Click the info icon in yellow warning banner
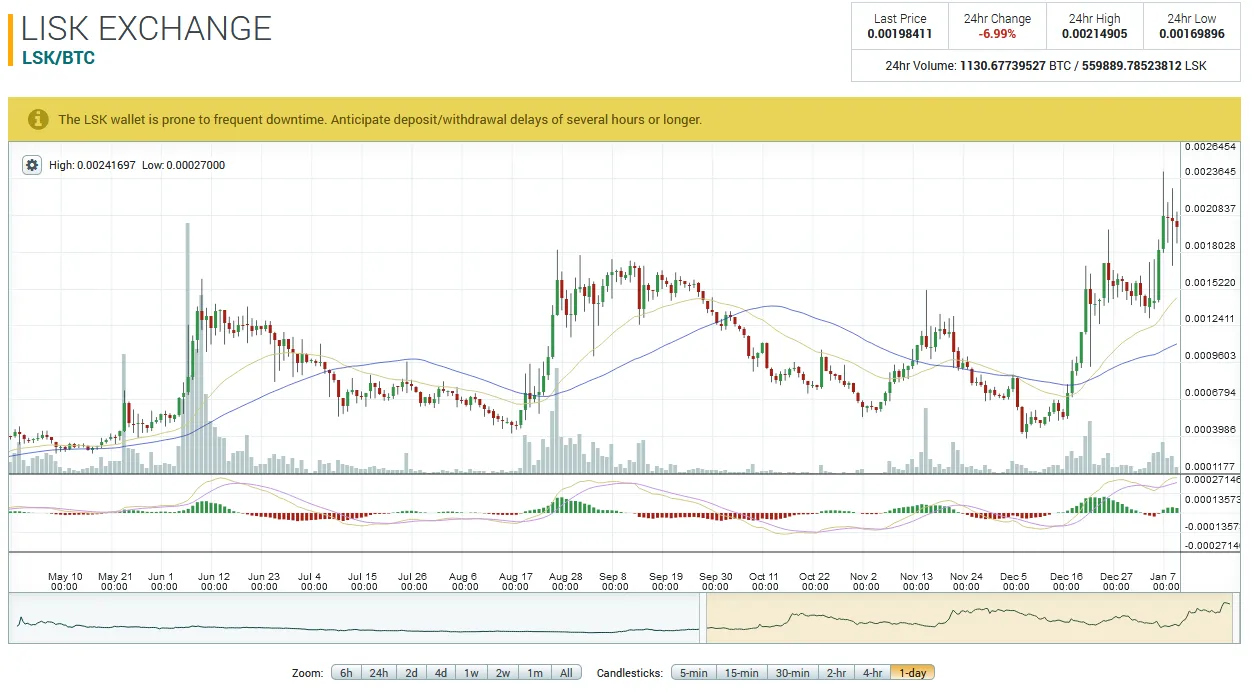The image size is (1256, 700). [38, 119]
